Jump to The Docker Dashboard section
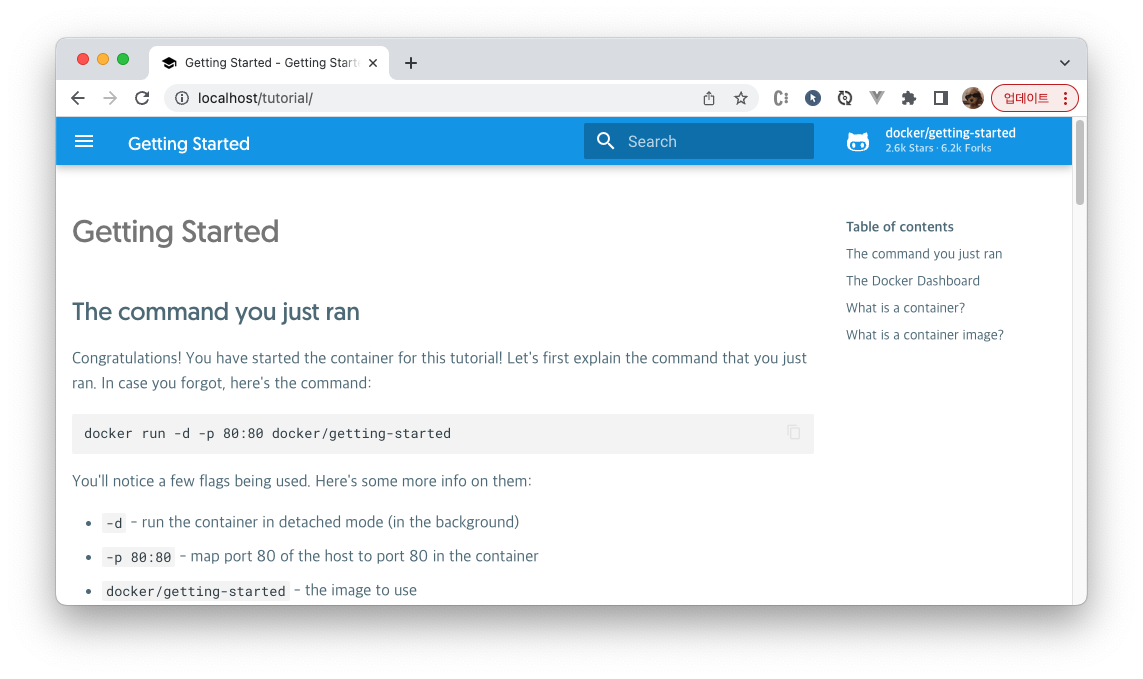Screen dimensions: 1143x679 tap(913, 281)
